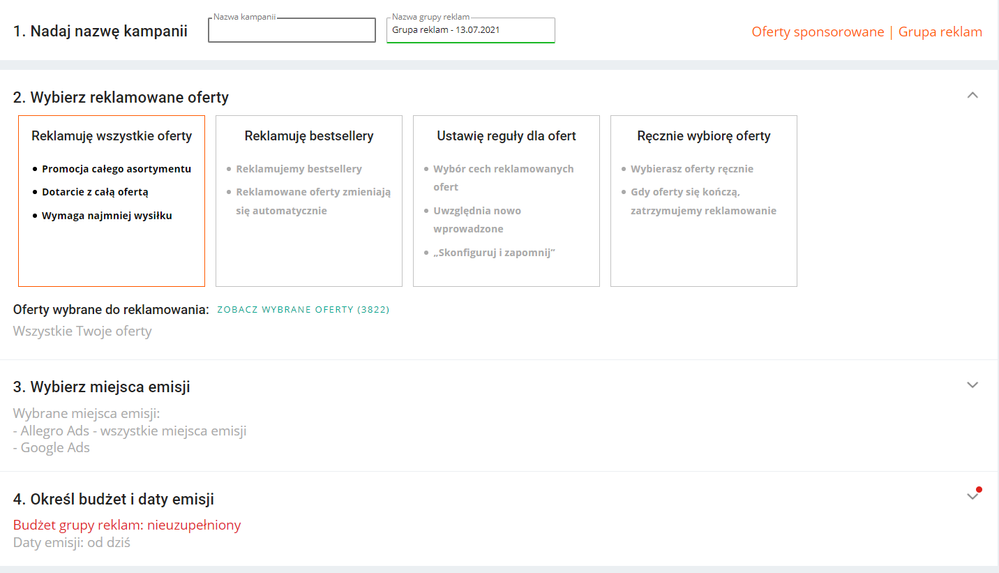The image size is (999, 573).
Task: Click the heading 4. Określ budżet i daty emisji
Action: click(x=113, y=499)
